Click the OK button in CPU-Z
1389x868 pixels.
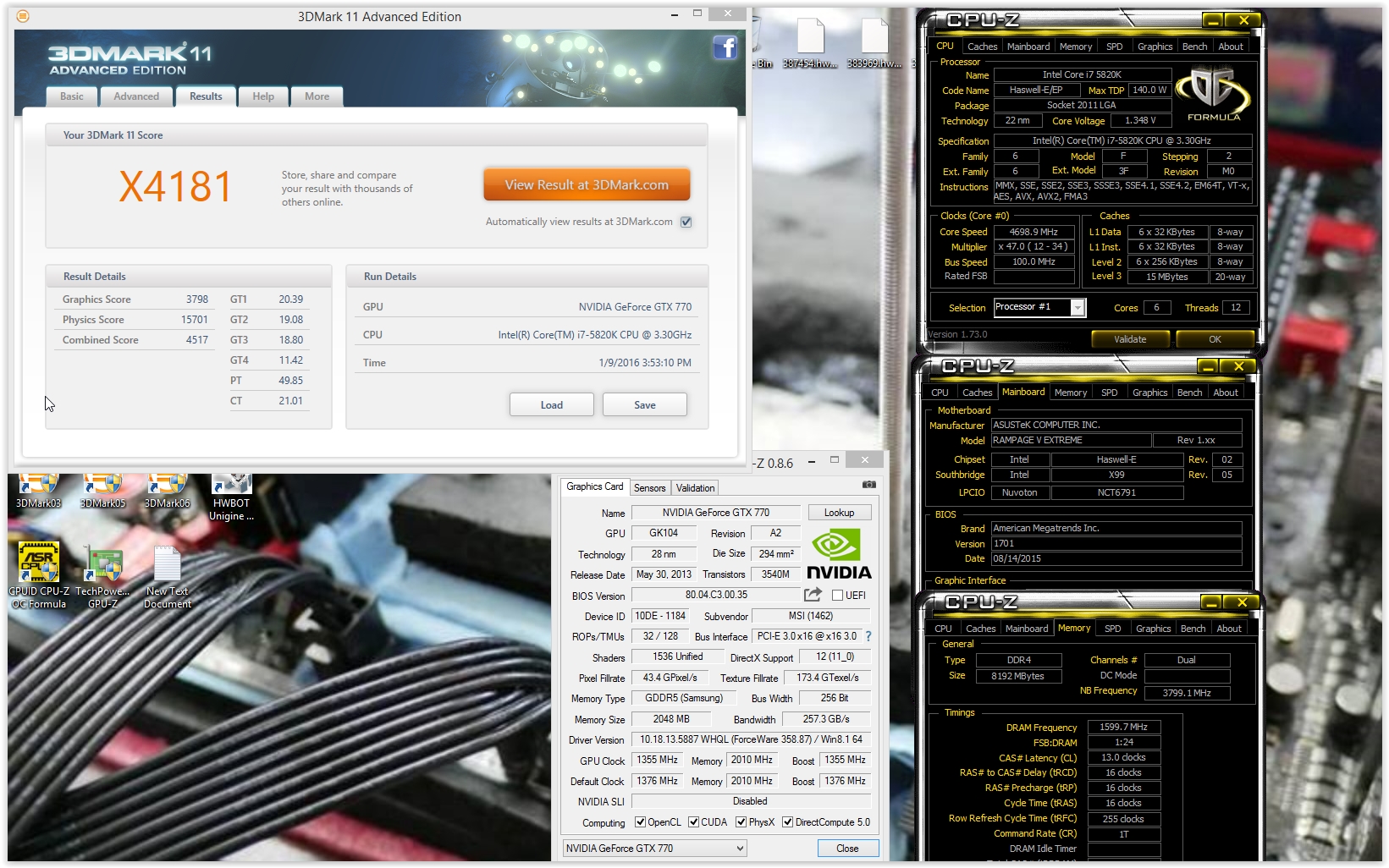[1215, 339]
